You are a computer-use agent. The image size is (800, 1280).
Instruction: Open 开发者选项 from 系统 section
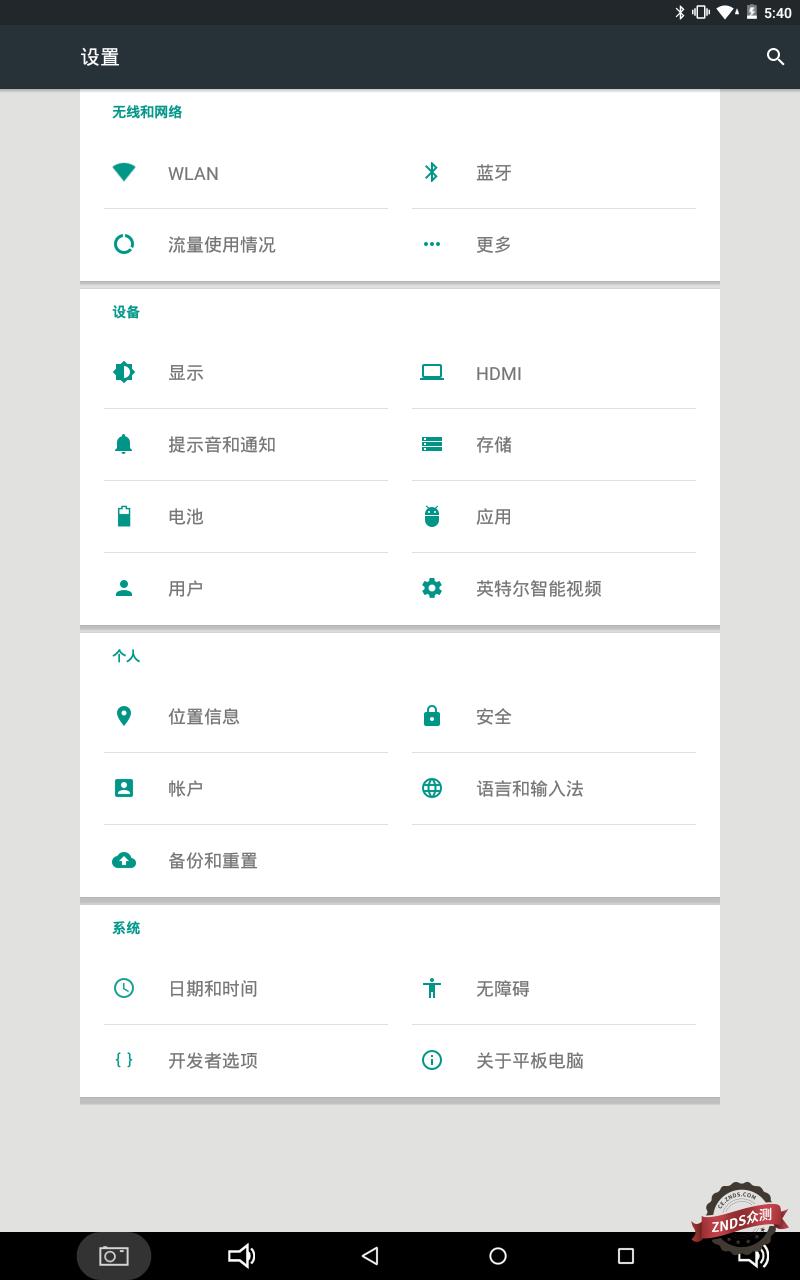(x=212, y=1060)
